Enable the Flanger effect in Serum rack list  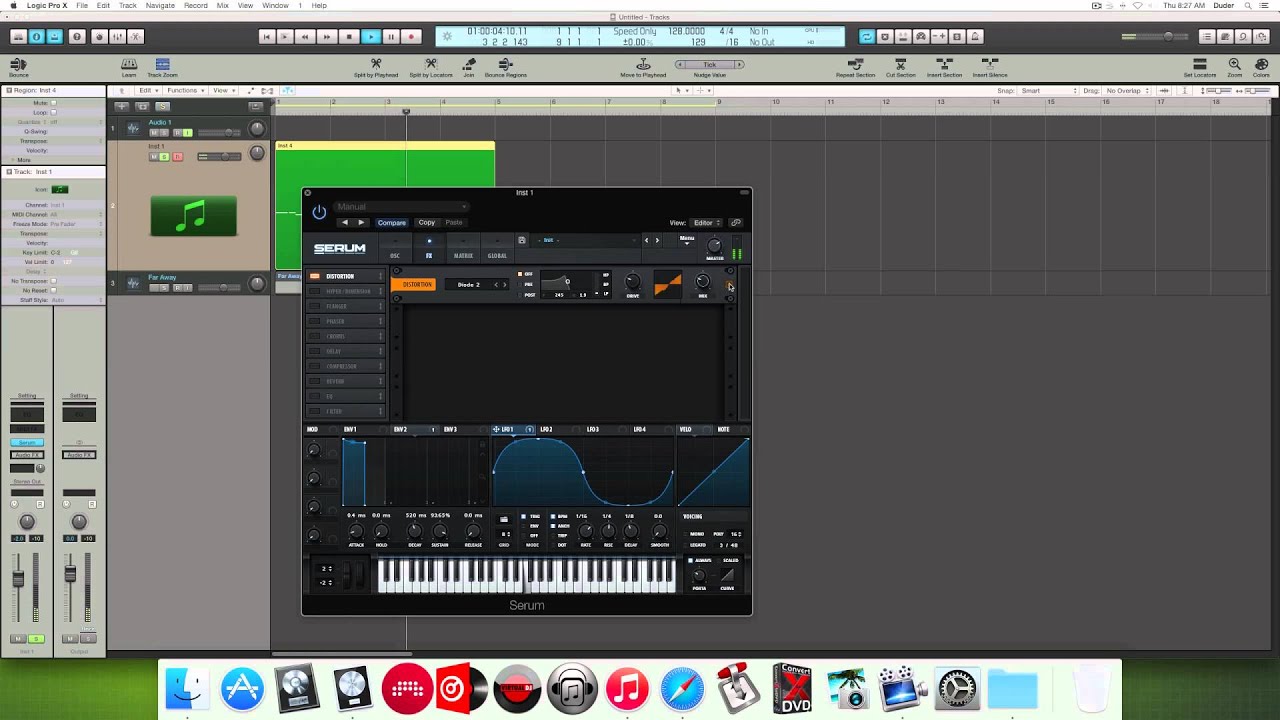[x=315, y=306]
